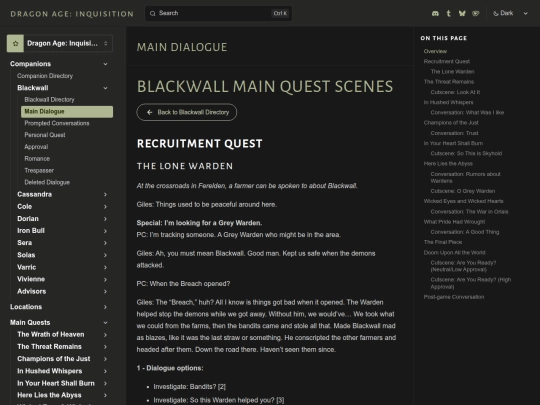Screen dimensions: 540x405
Task: Open In Hushed Whispers in sidebar
Action: 50,371
